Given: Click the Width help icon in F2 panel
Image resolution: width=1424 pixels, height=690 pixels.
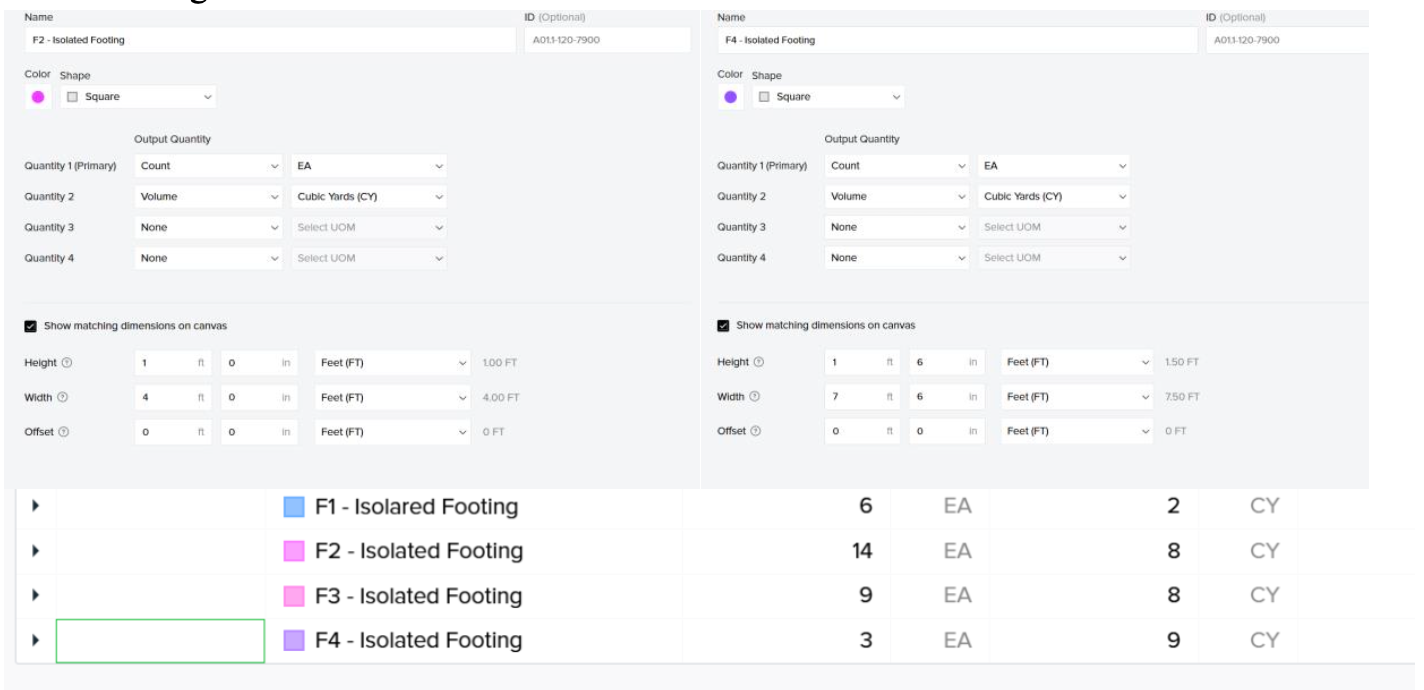Looking at the screenshot, I should [x=63, y=398].
